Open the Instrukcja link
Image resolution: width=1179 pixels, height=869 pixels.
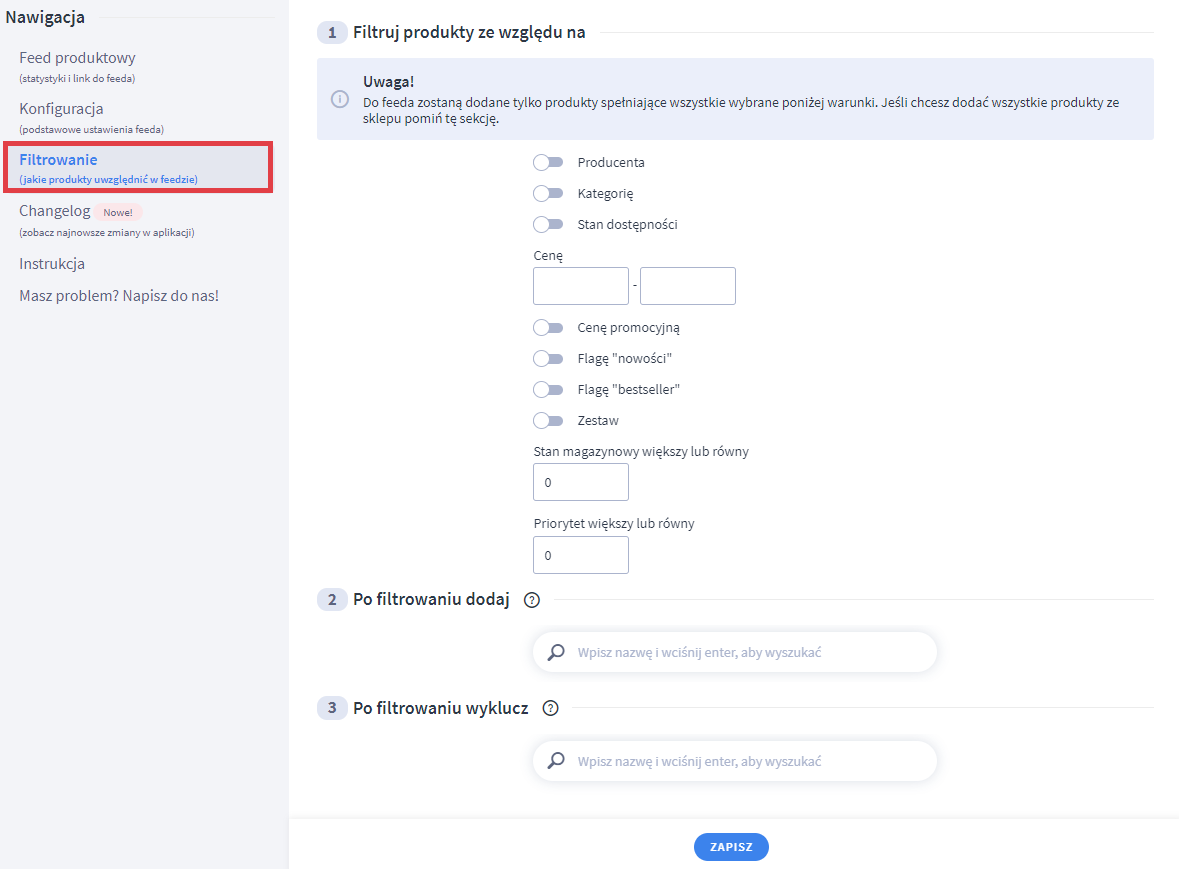(x=52, y=264)
